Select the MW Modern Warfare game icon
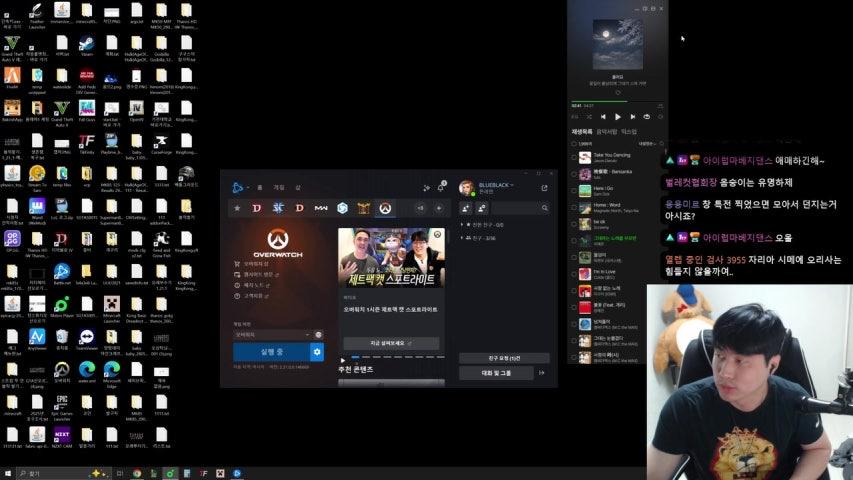This screenshot has height=480, width=853. (x=321, y=208)
